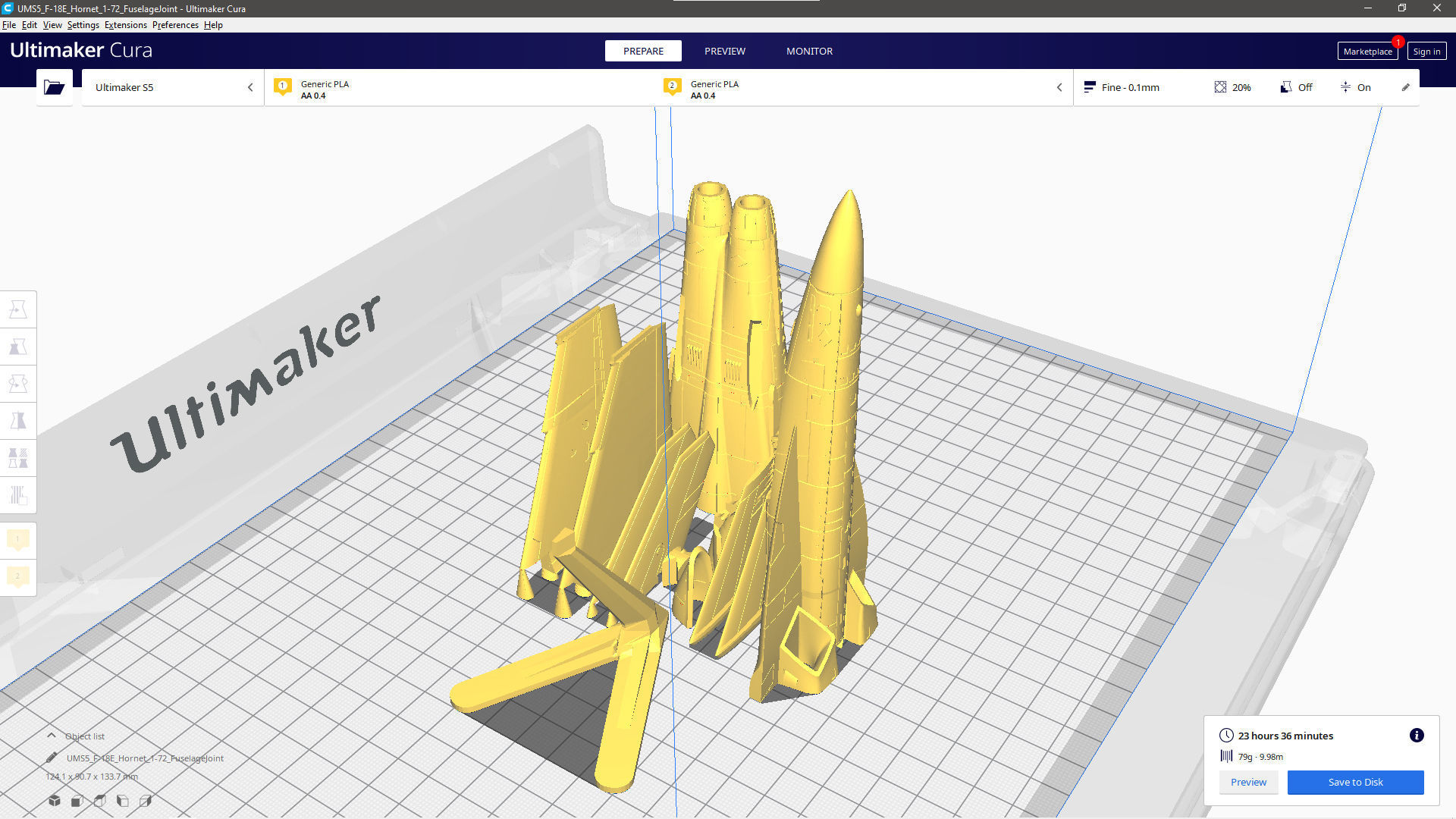Open the Extensions menu
This screenshot has width=1456, height=819.
click(126, 25)
